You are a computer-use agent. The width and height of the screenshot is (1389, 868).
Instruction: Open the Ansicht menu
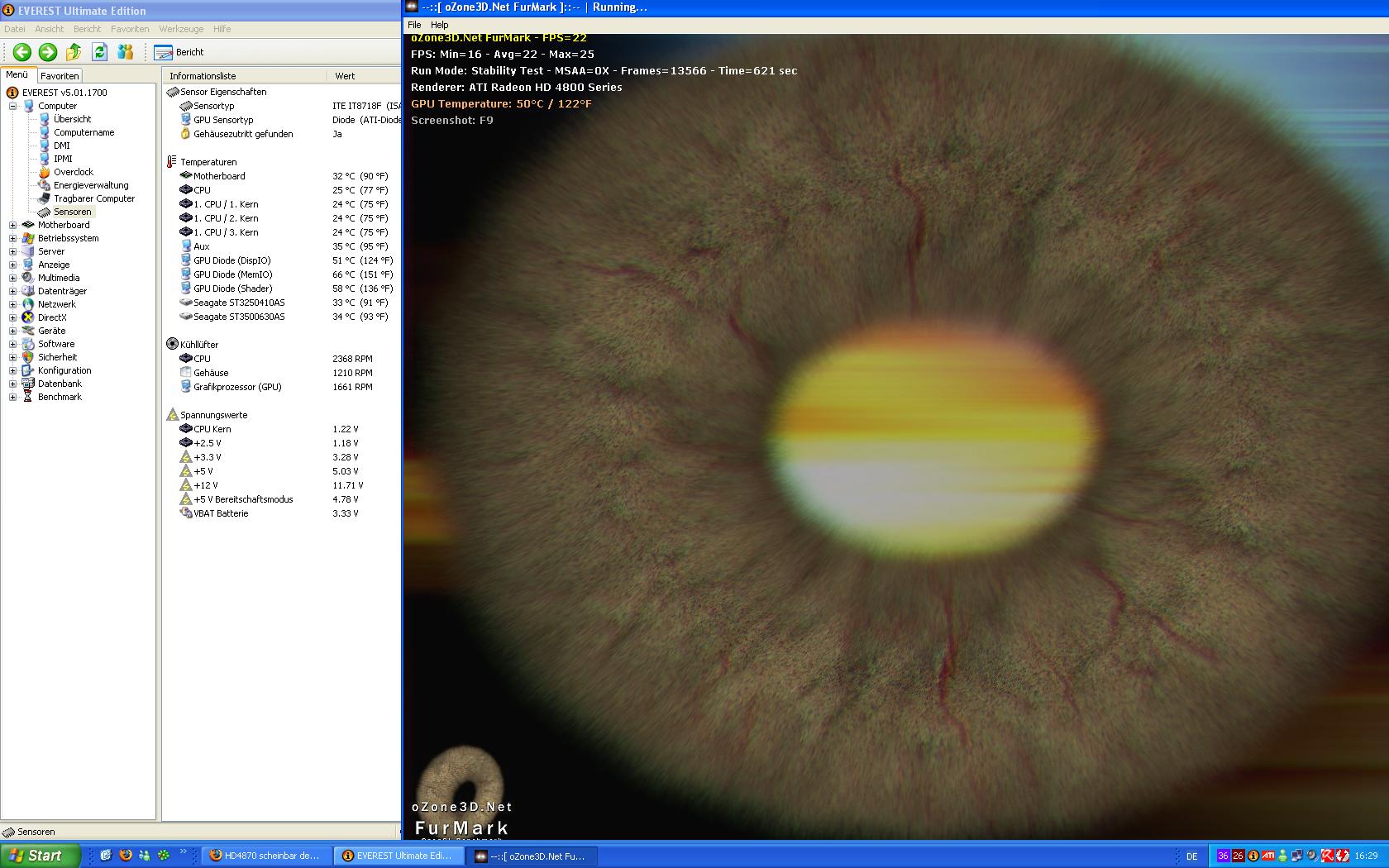(x=50, y=29)
